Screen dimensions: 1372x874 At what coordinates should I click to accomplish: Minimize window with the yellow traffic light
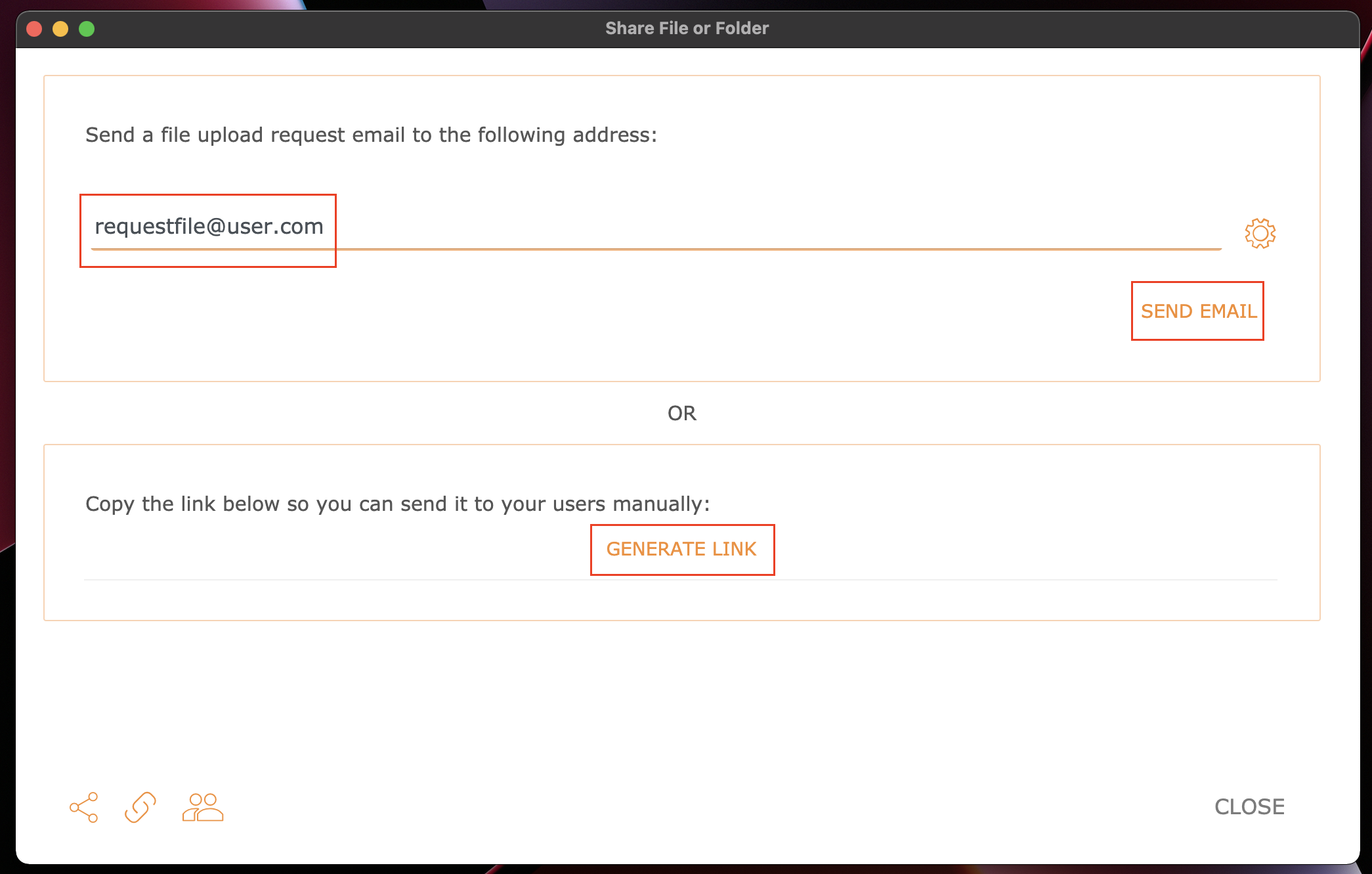click(60, 29)
